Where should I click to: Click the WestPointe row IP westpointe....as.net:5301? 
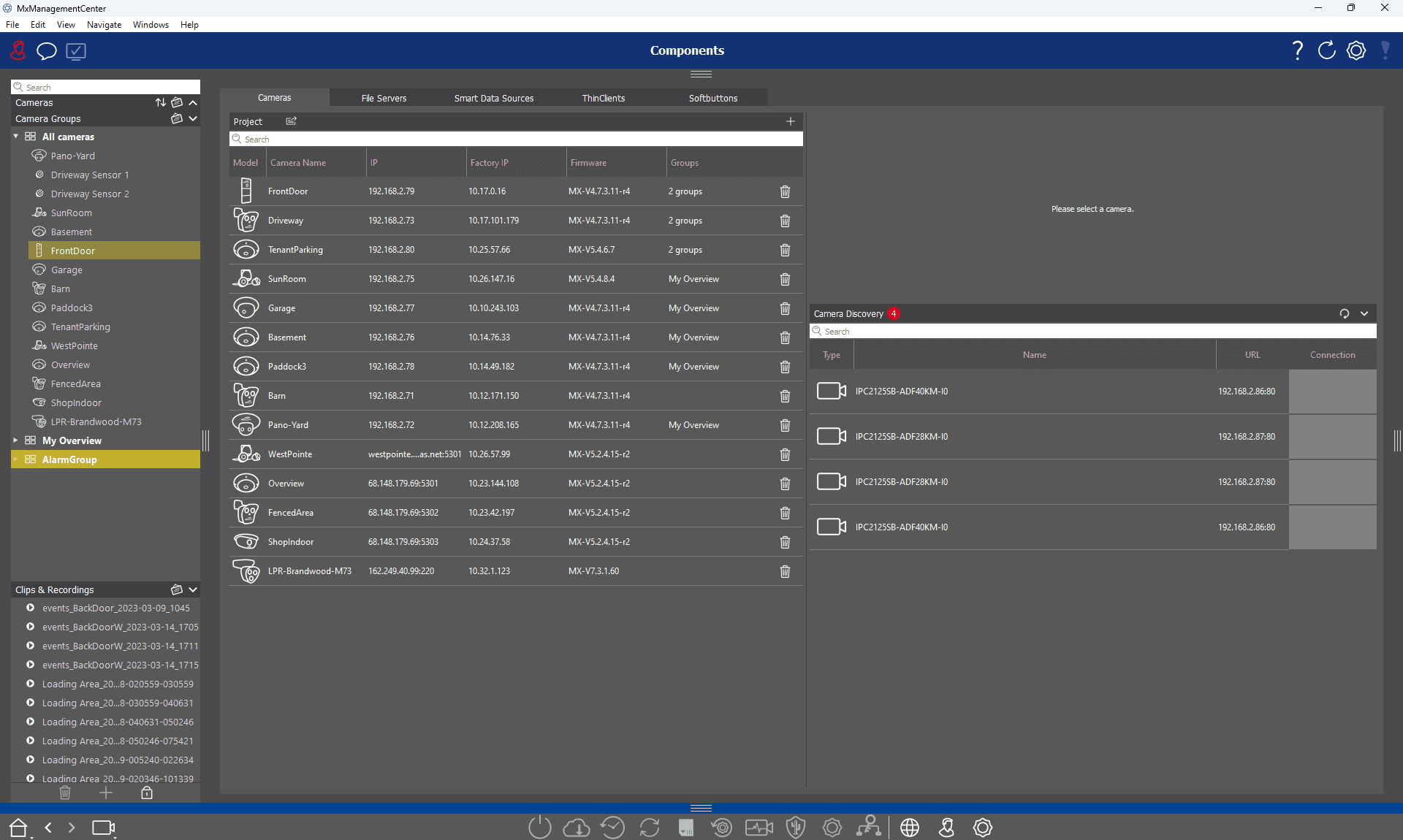(x=414, y=454)
